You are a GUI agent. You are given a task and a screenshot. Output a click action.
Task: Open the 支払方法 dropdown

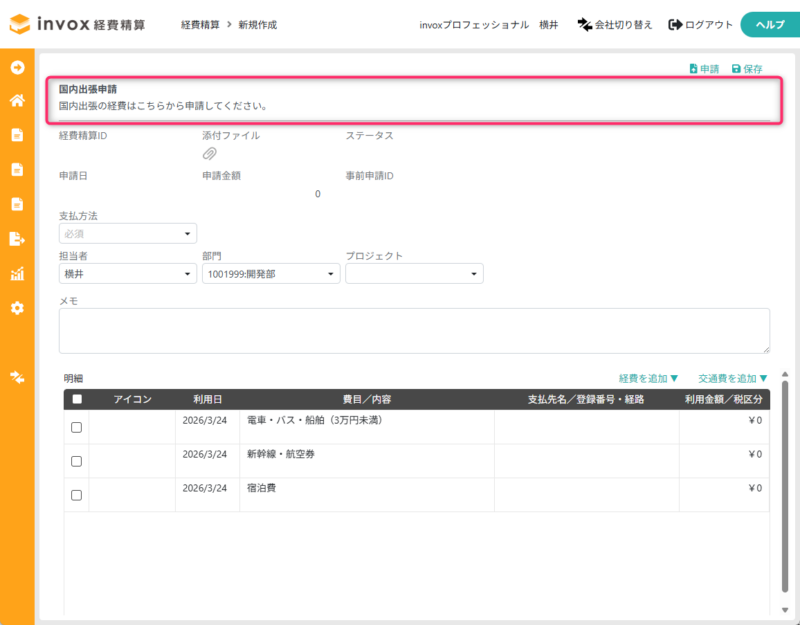127,232
